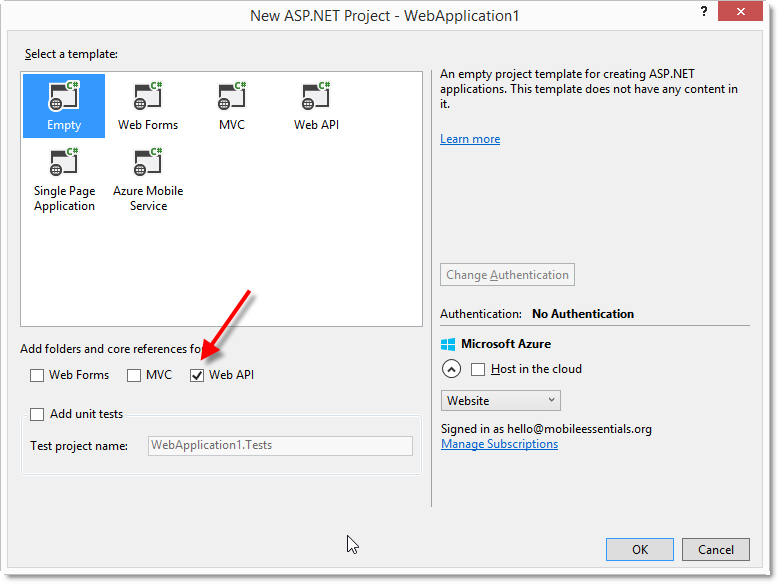Open the help question mark button
The width and height of the screenshot is (779, 584).
pos(704,11)
